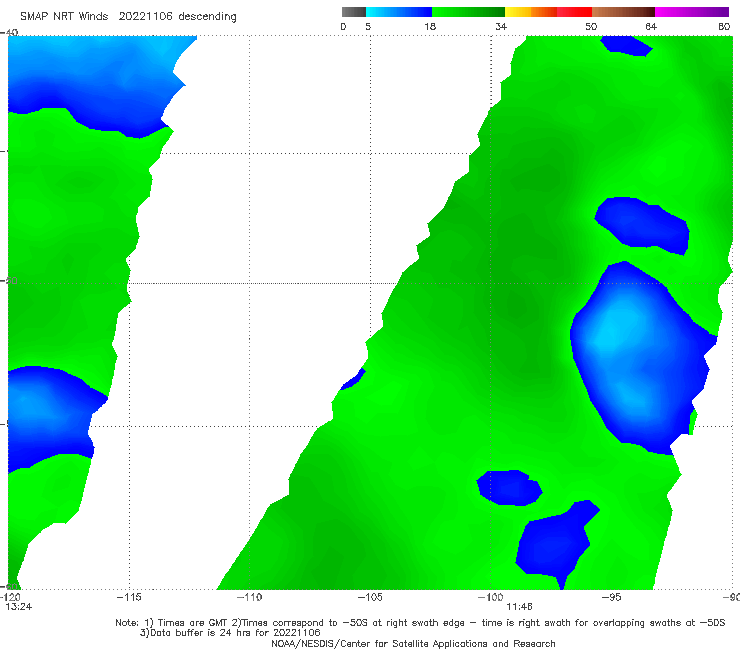Click the '50' color bar label

pyautogui.click(x=591, y=26)
